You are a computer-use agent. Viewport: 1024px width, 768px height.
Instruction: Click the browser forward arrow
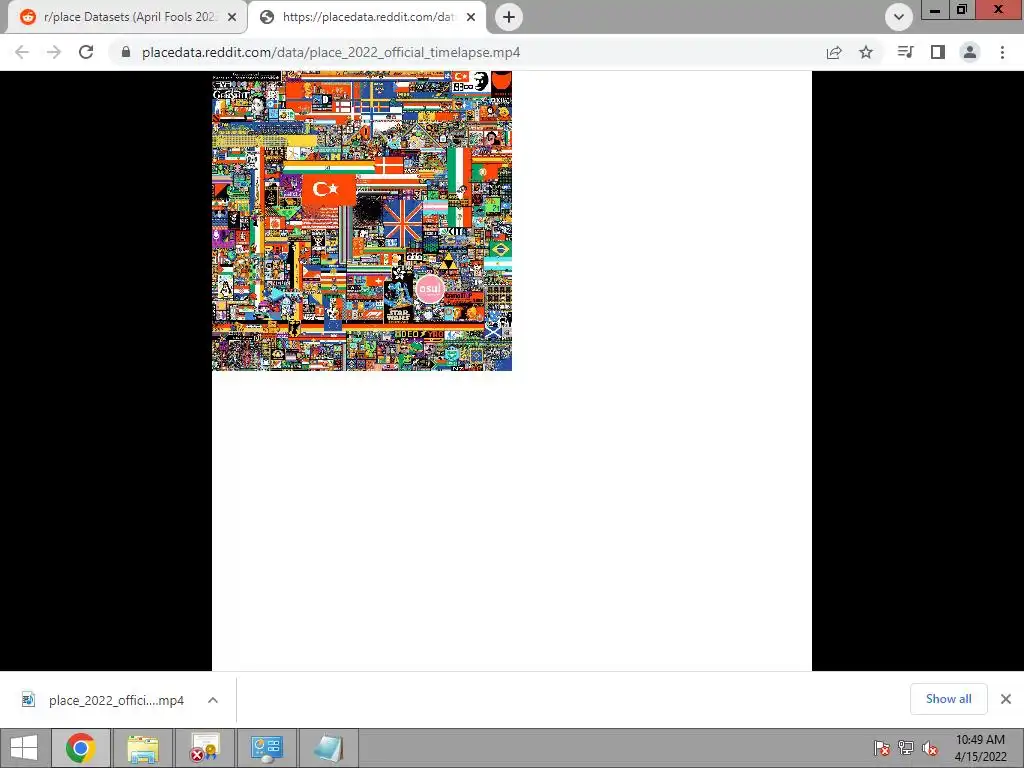click(54, 52)
